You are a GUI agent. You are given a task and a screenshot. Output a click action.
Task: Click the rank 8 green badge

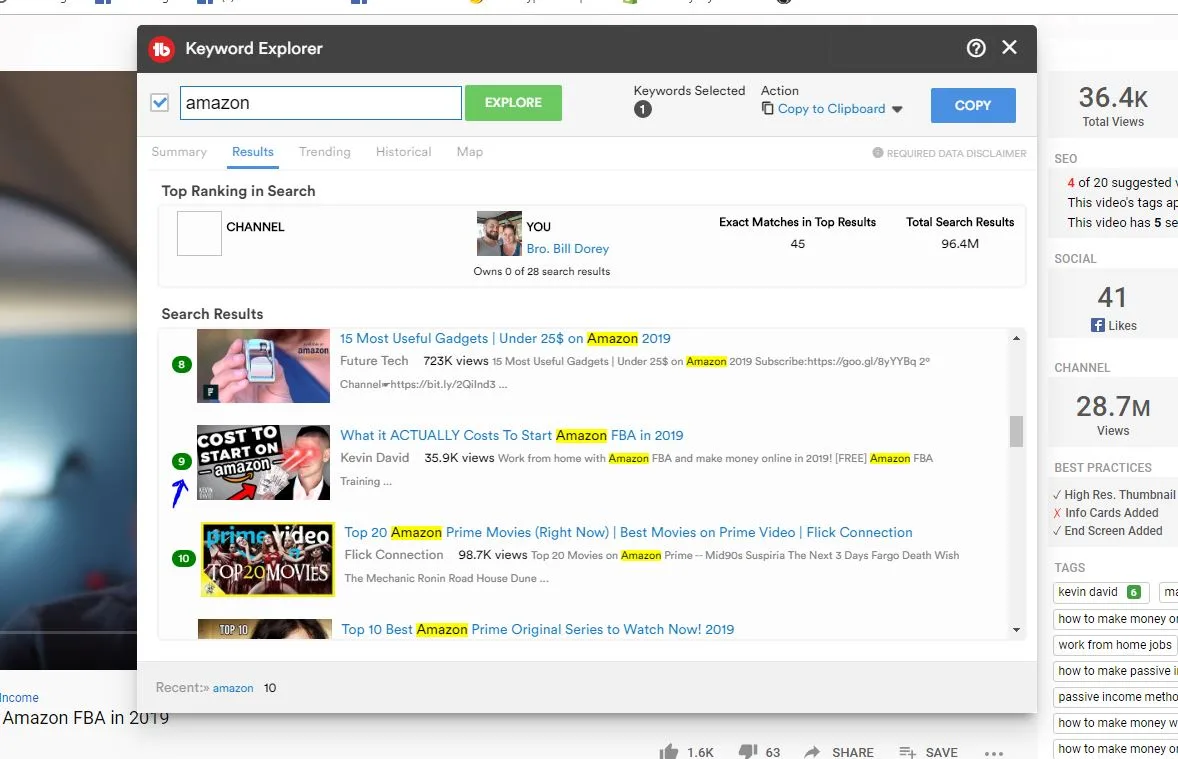(181, 364)
